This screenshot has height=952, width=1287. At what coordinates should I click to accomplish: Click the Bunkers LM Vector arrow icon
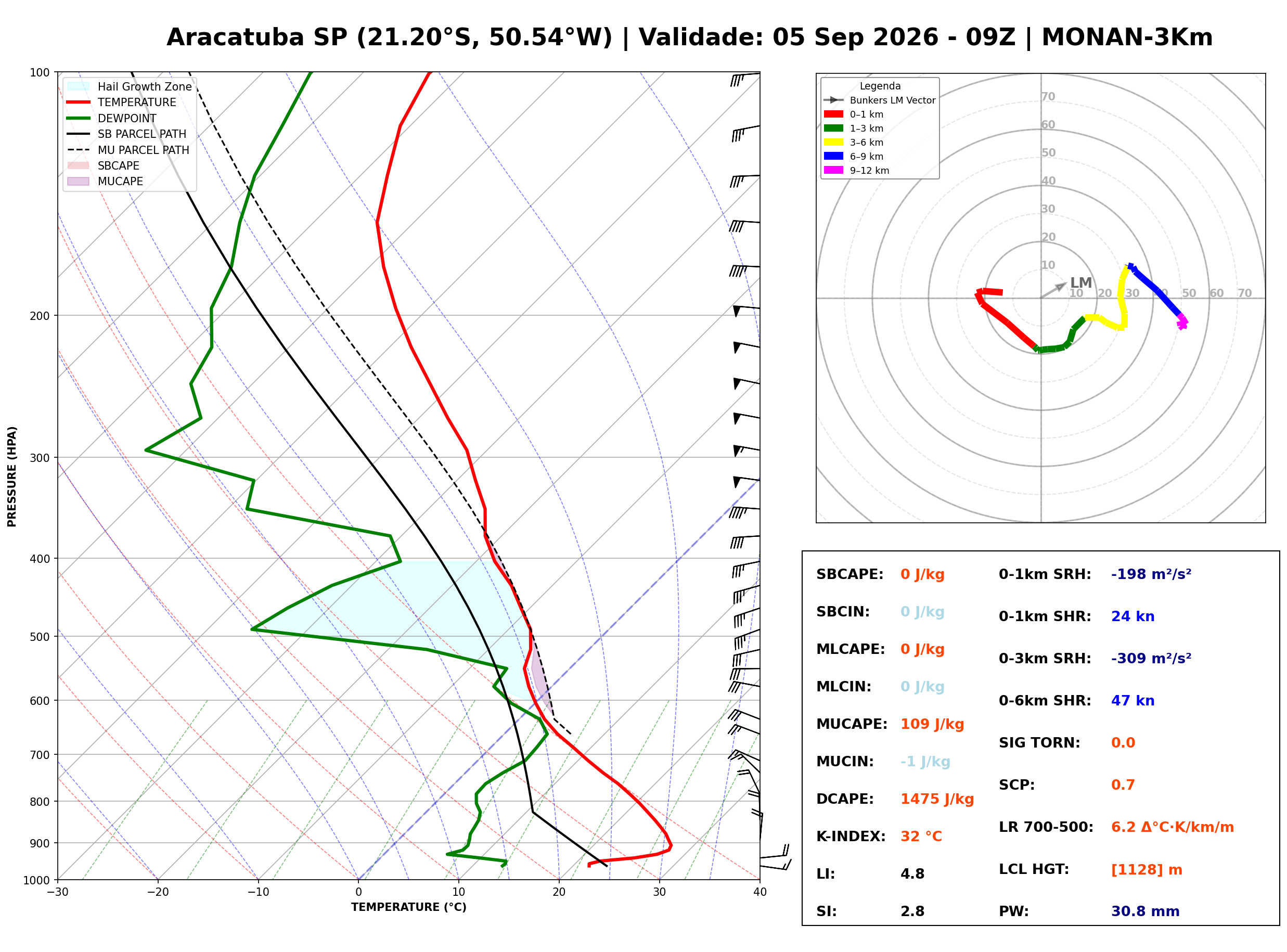[x=833, y=100]
